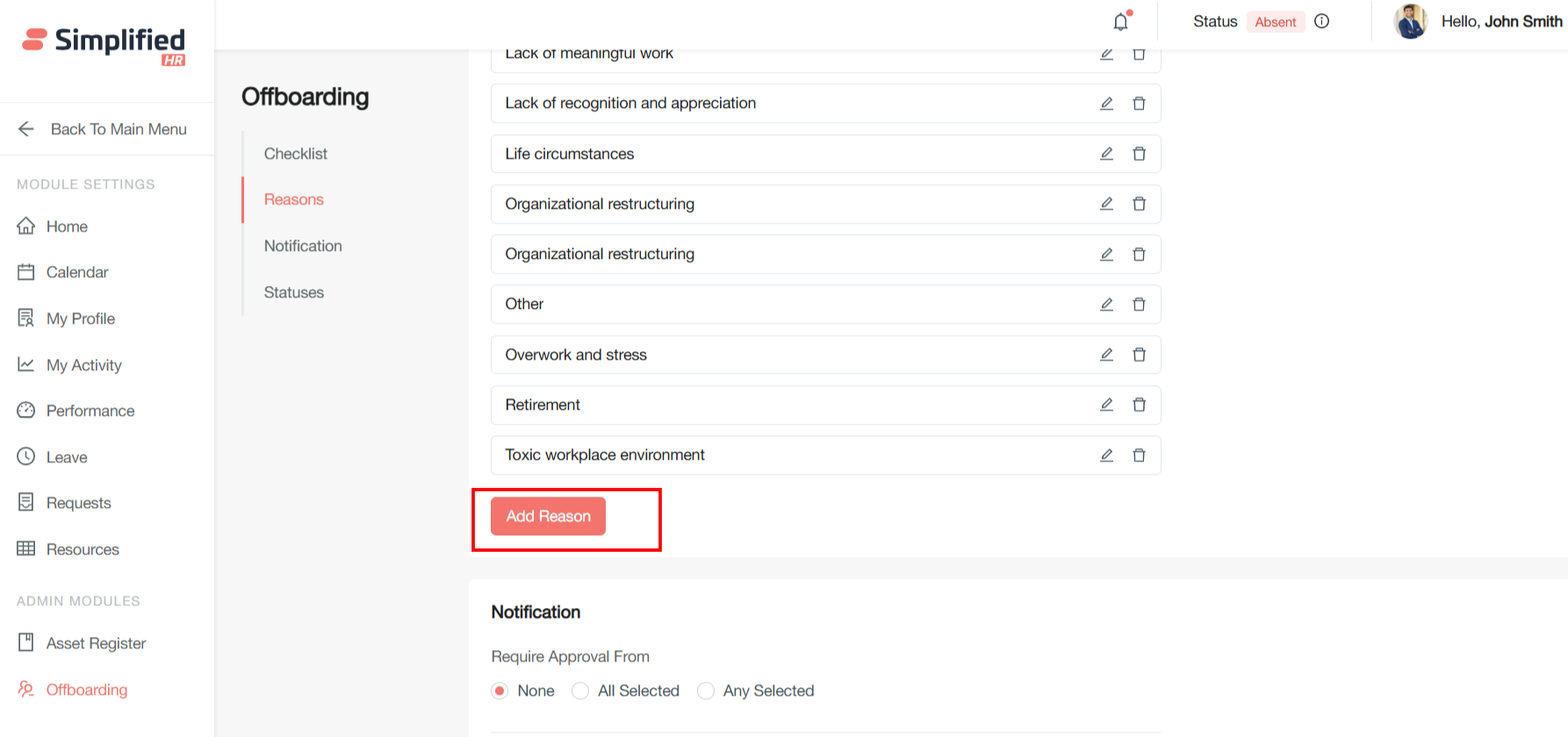Select the 'All Selected' approval option

click(x=580, y=691)
